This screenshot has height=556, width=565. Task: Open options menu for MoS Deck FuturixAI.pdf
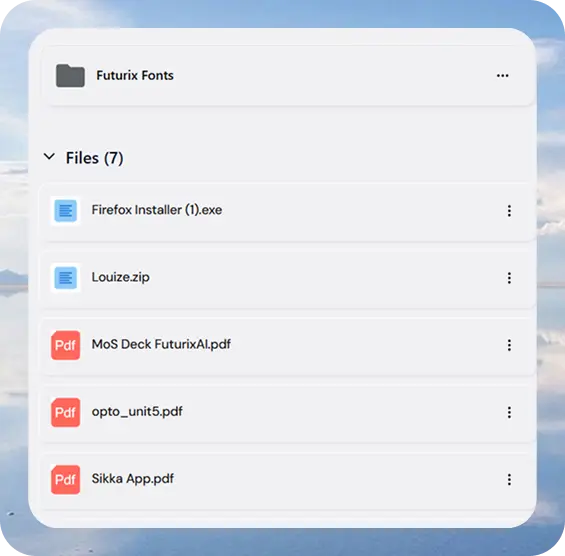[x=509, y=345]
